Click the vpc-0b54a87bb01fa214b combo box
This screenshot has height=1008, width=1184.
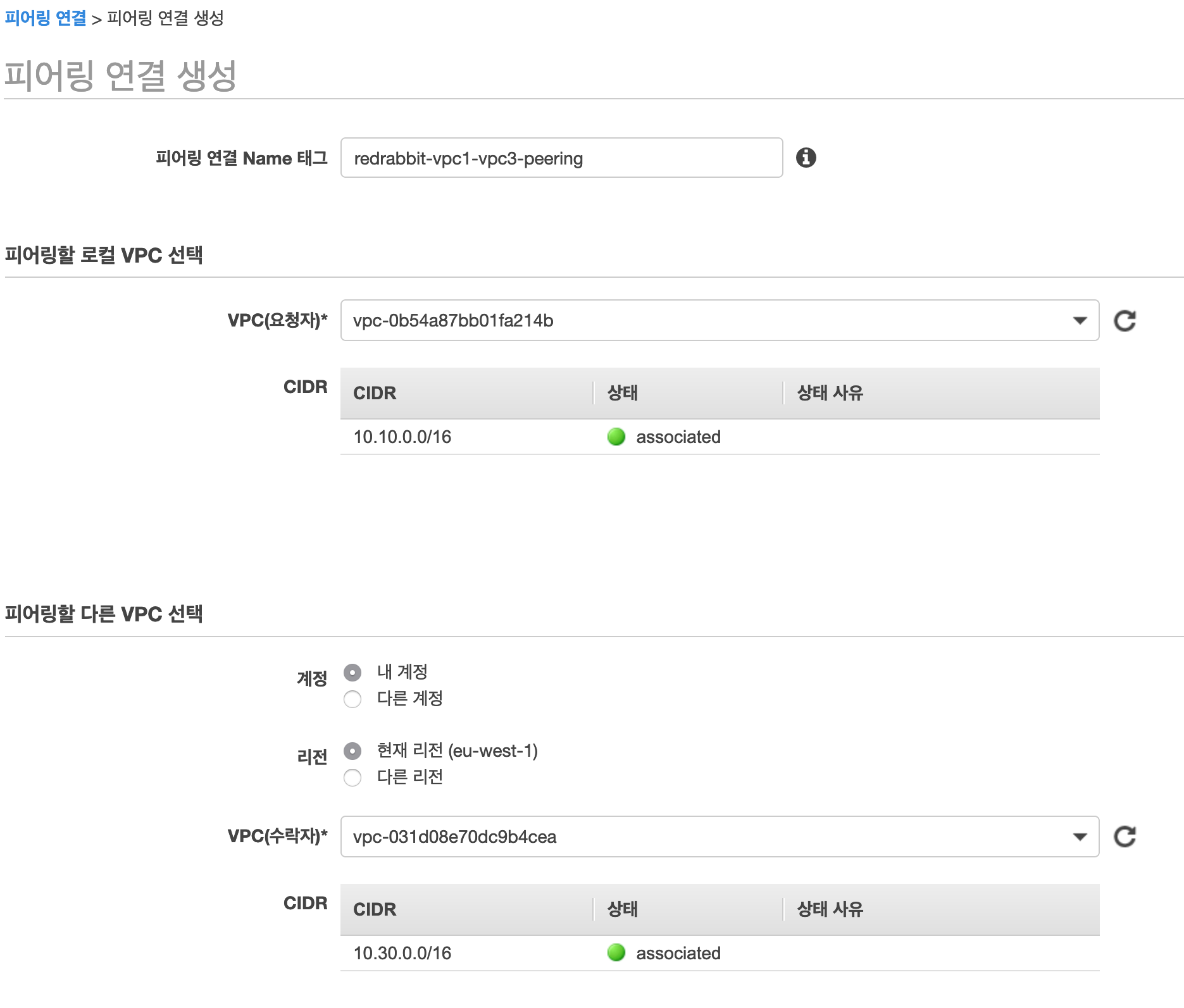(x=720, y=320)
